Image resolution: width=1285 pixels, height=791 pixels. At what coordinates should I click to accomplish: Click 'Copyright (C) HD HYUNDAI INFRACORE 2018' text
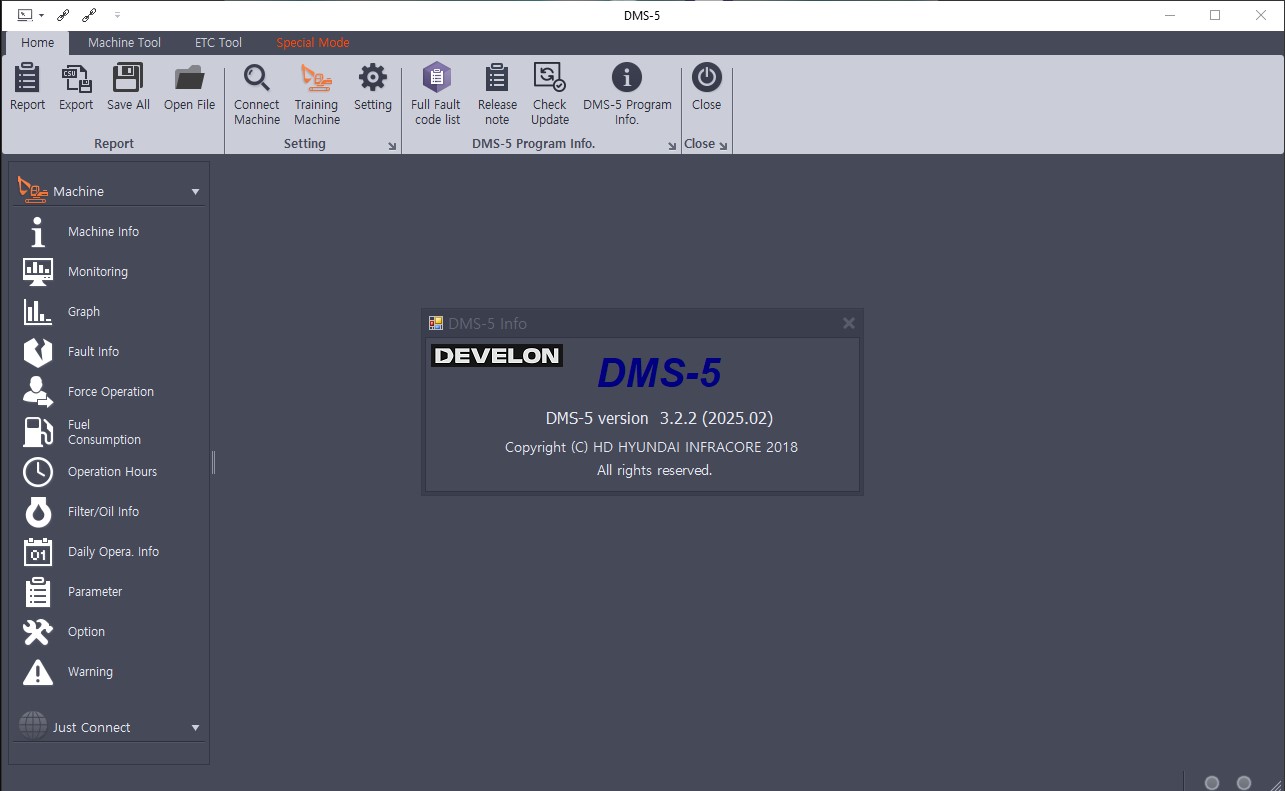click(651, 447)
